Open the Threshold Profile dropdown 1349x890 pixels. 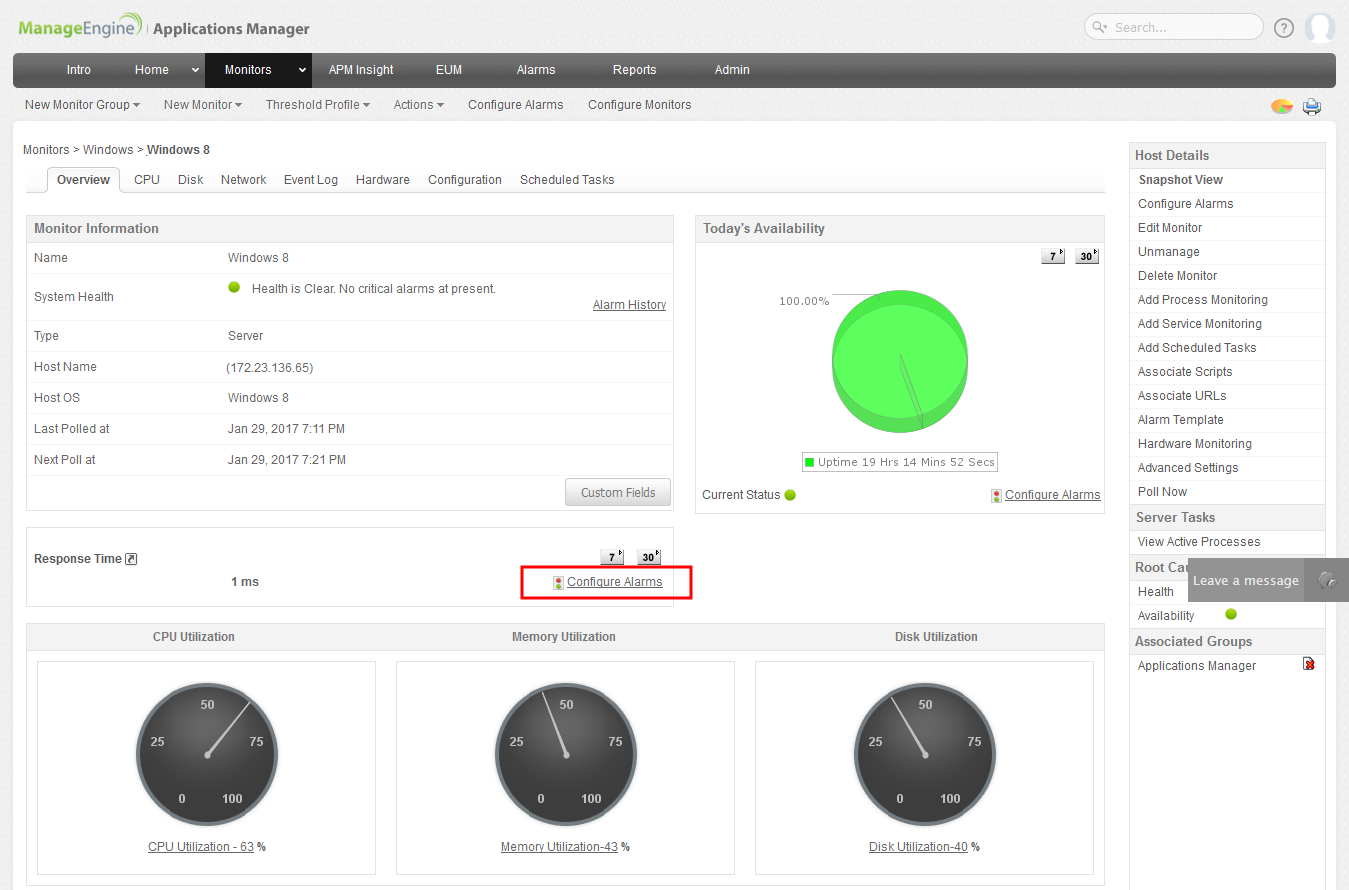pyautogui.click(x=318, y=105)
